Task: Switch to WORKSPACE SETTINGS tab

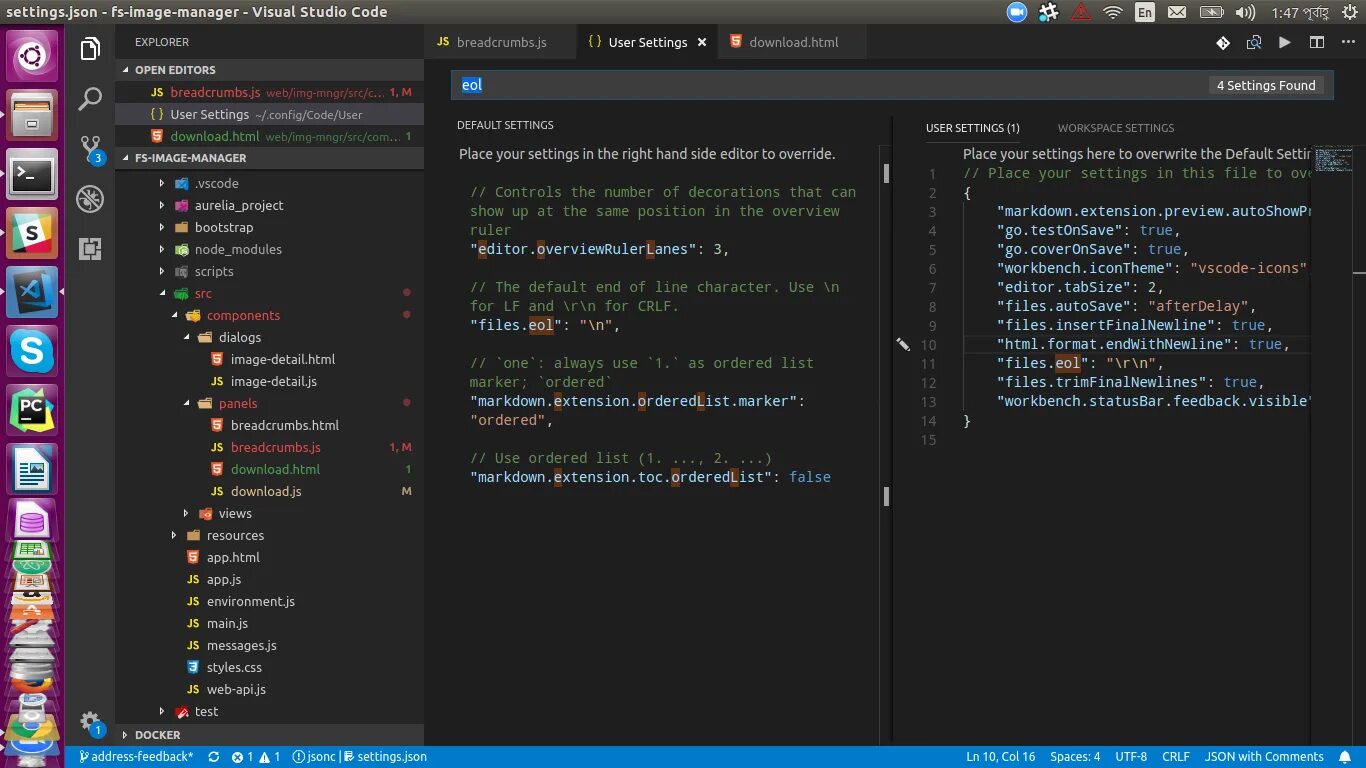Action: [x=1116, y=128]
